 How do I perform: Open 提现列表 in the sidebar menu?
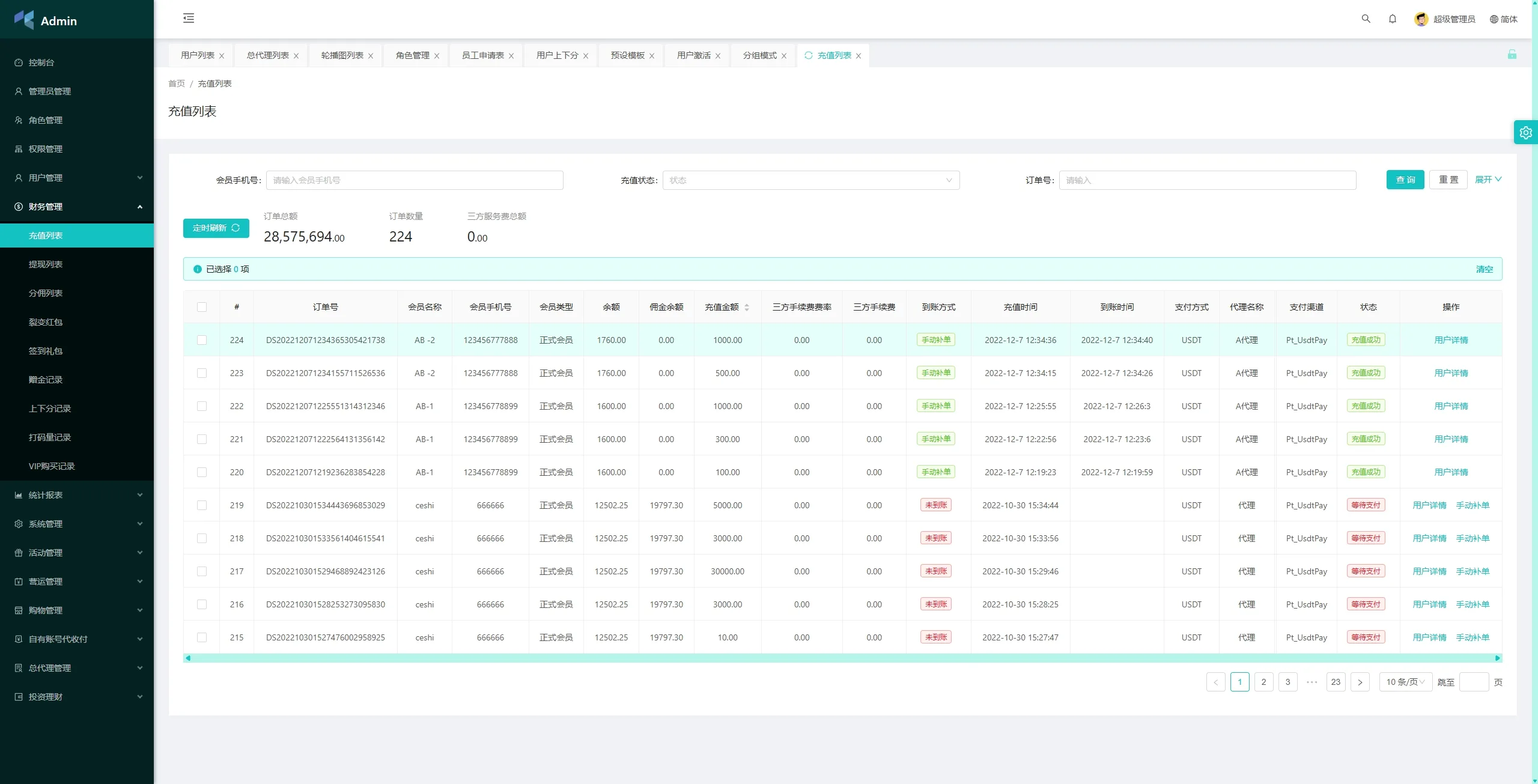point(46,264)
